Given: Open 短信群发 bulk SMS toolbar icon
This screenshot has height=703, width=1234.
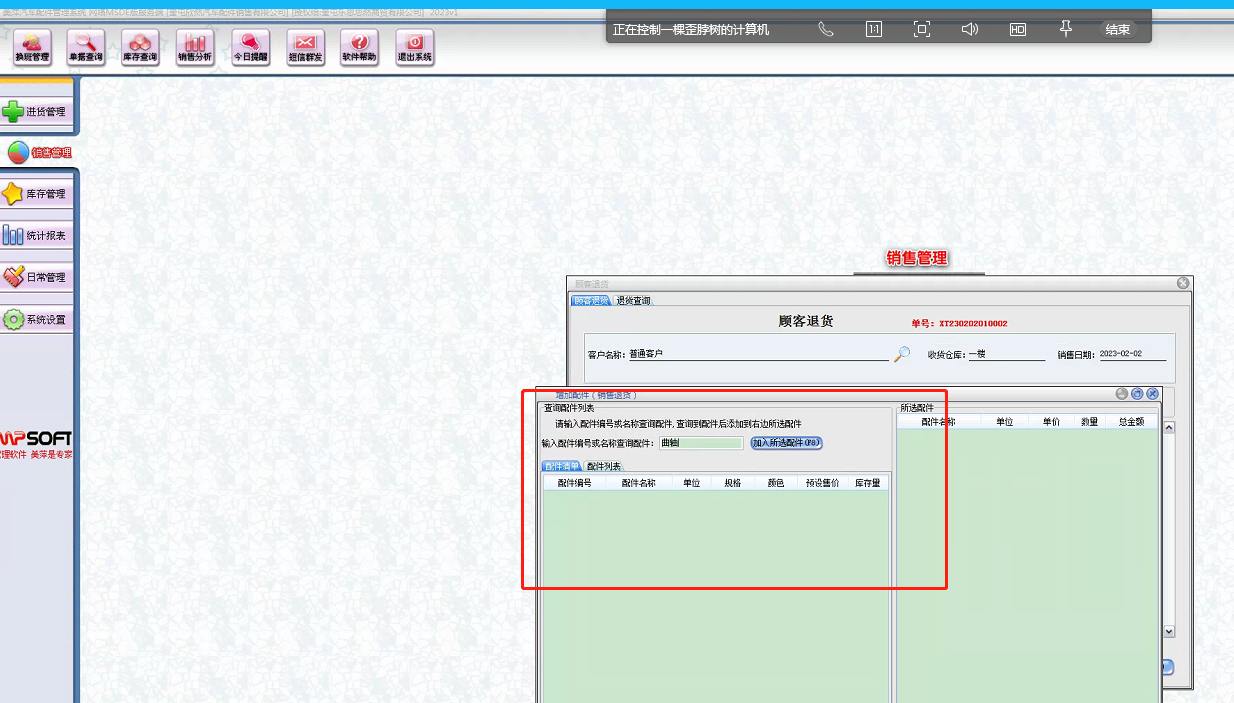Looking at the screenshot, I should click(305, 47).
